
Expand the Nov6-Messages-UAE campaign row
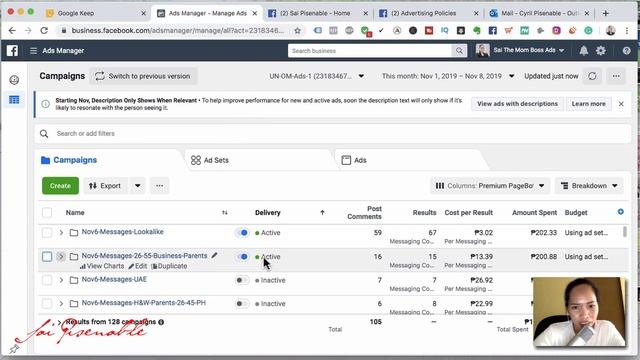61,280
